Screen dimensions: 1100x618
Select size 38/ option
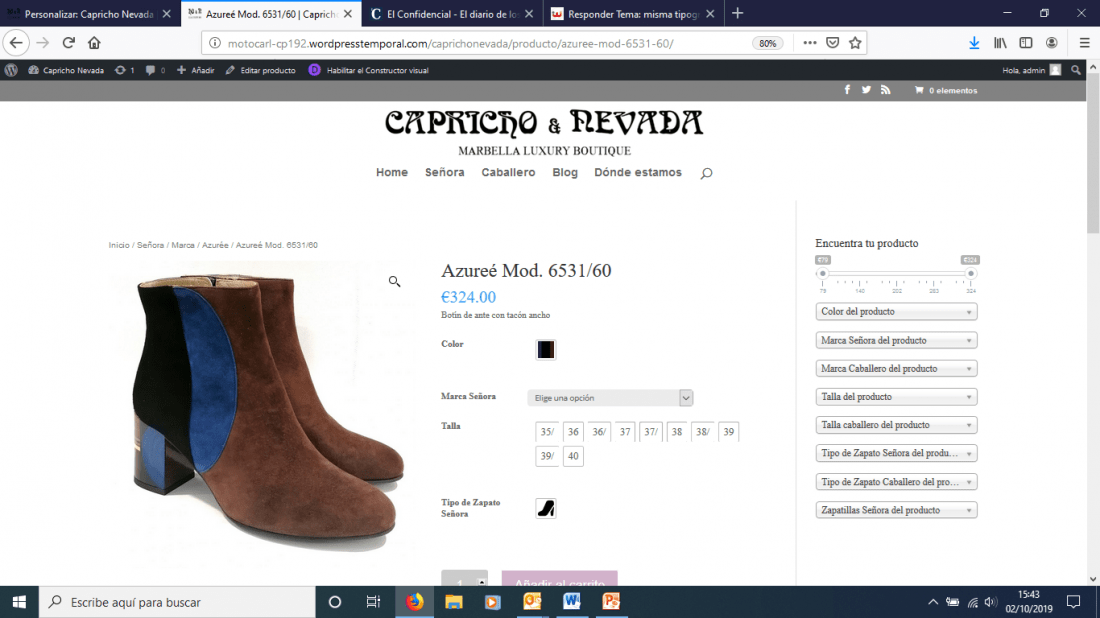[703, 432]
